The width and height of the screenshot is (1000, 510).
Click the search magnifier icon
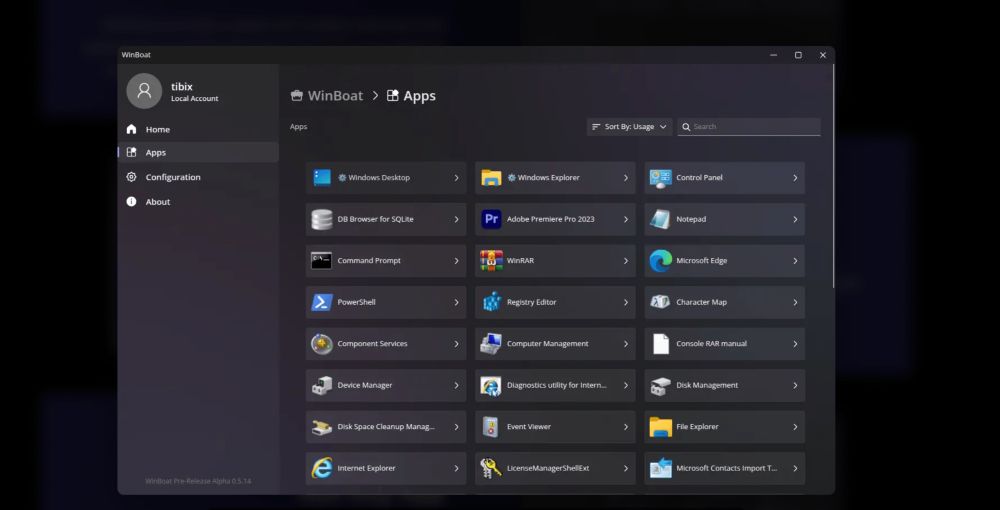click(686, 127)
